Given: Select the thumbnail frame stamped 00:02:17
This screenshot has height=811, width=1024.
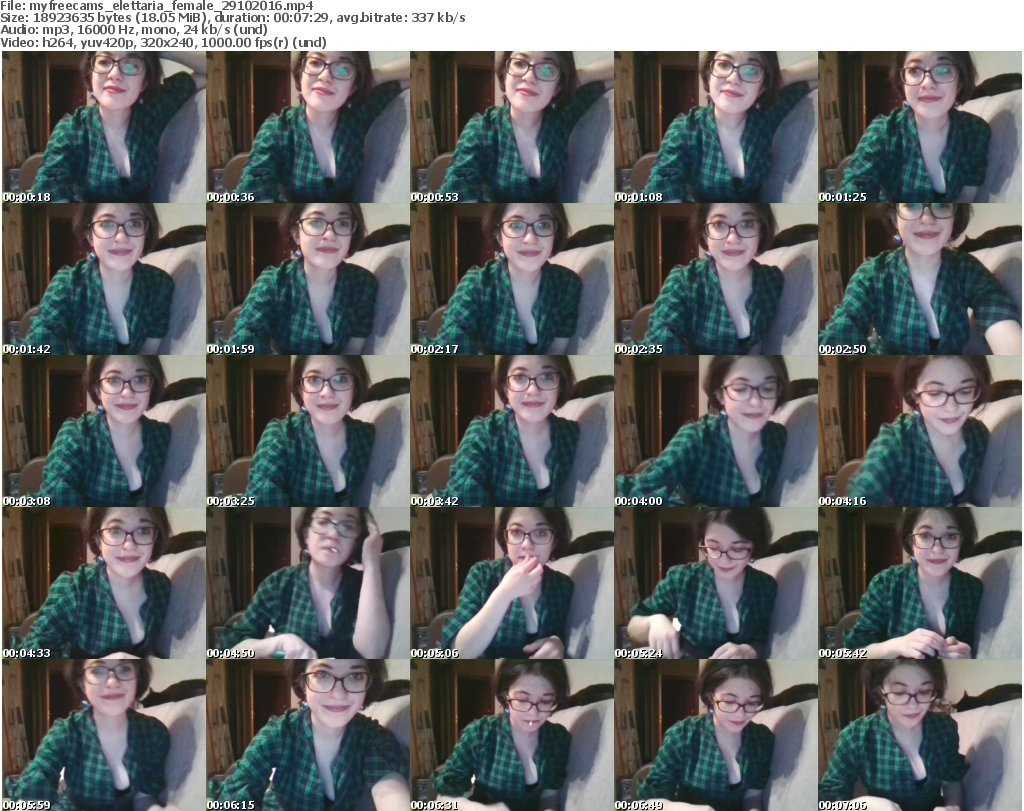Looking at the screenshot, I should [x=512, y=279].
